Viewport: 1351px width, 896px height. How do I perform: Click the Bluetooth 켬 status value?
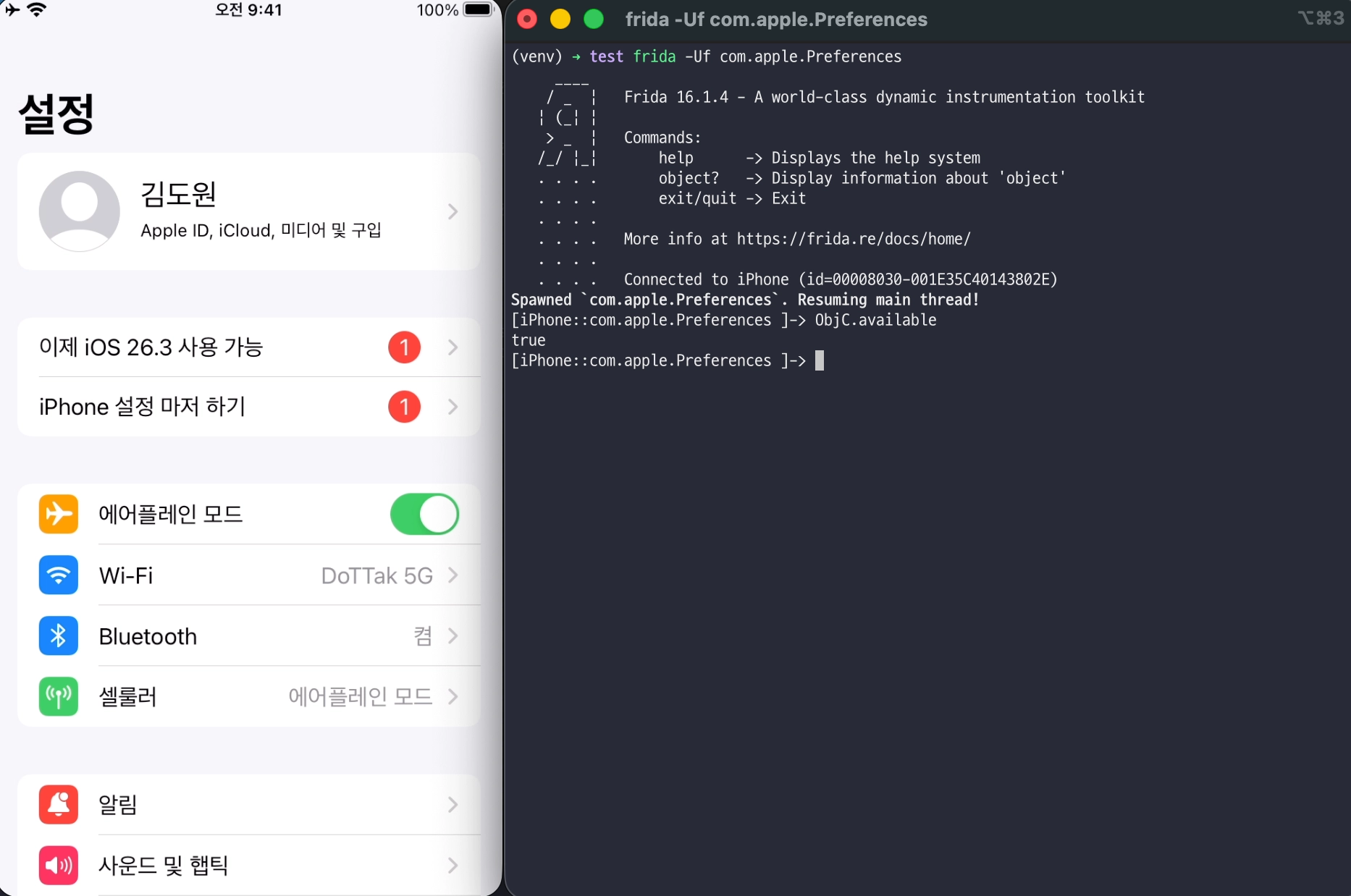423,636
